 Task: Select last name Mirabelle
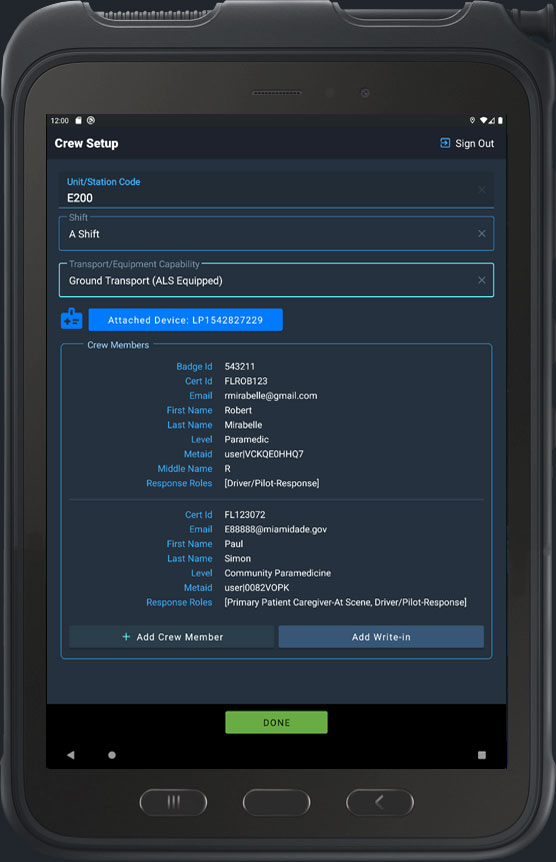click(243, 425)
